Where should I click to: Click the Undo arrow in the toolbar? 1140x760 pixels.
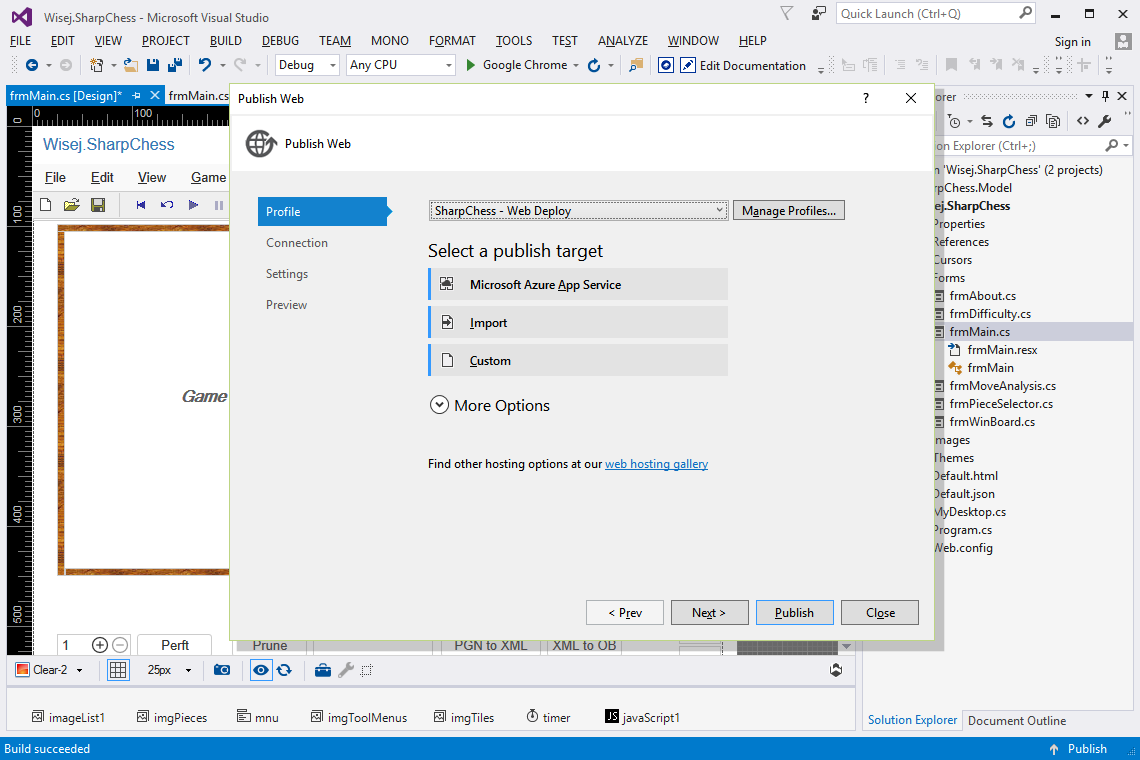coord(205,65)
